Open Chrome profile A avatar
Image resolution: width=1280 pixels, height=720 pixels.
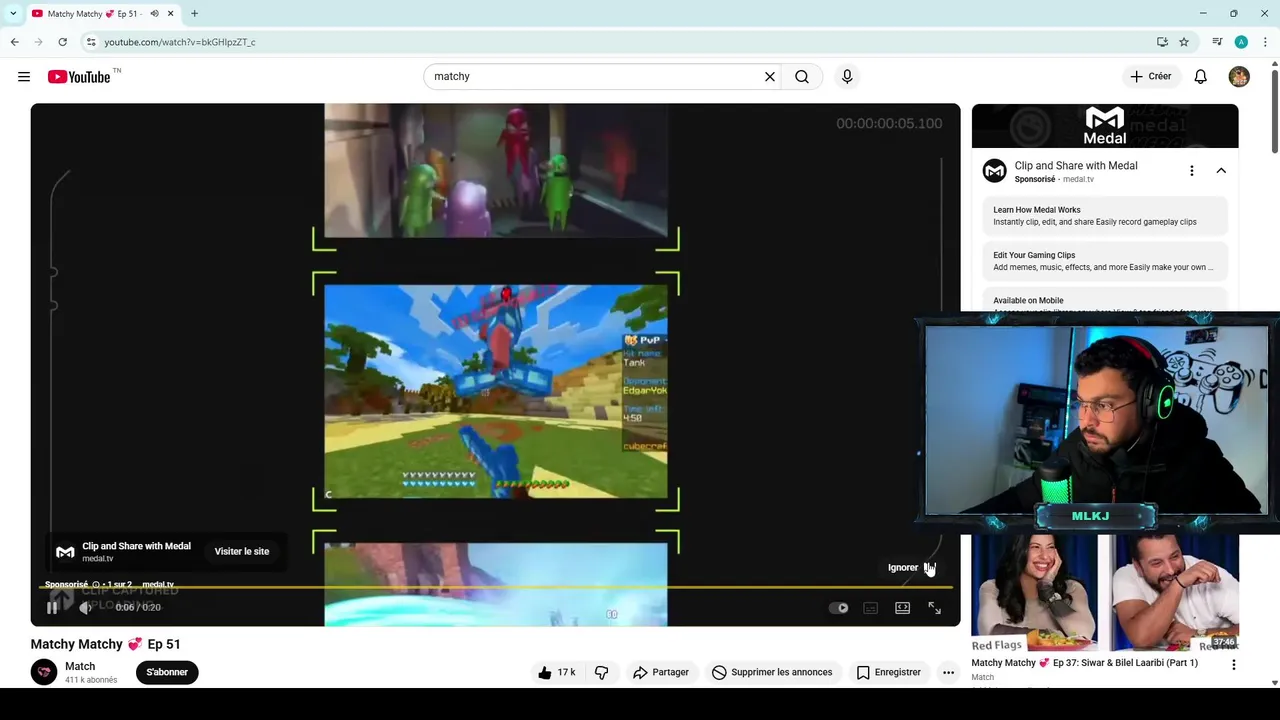(1241, 42)
